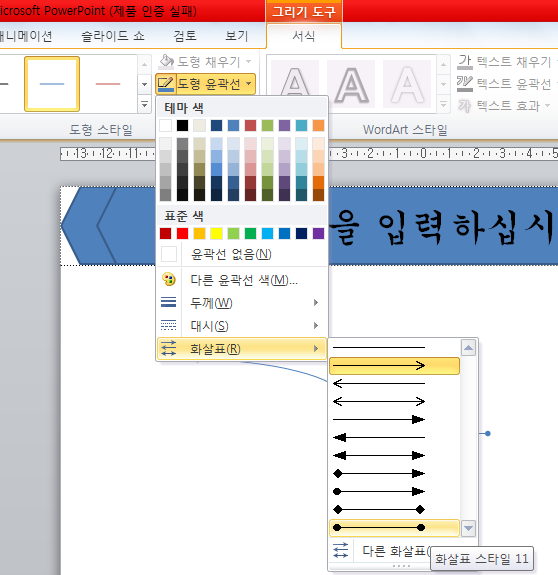
Task: Select the blue line shape style
Action: tap(52, 84)
